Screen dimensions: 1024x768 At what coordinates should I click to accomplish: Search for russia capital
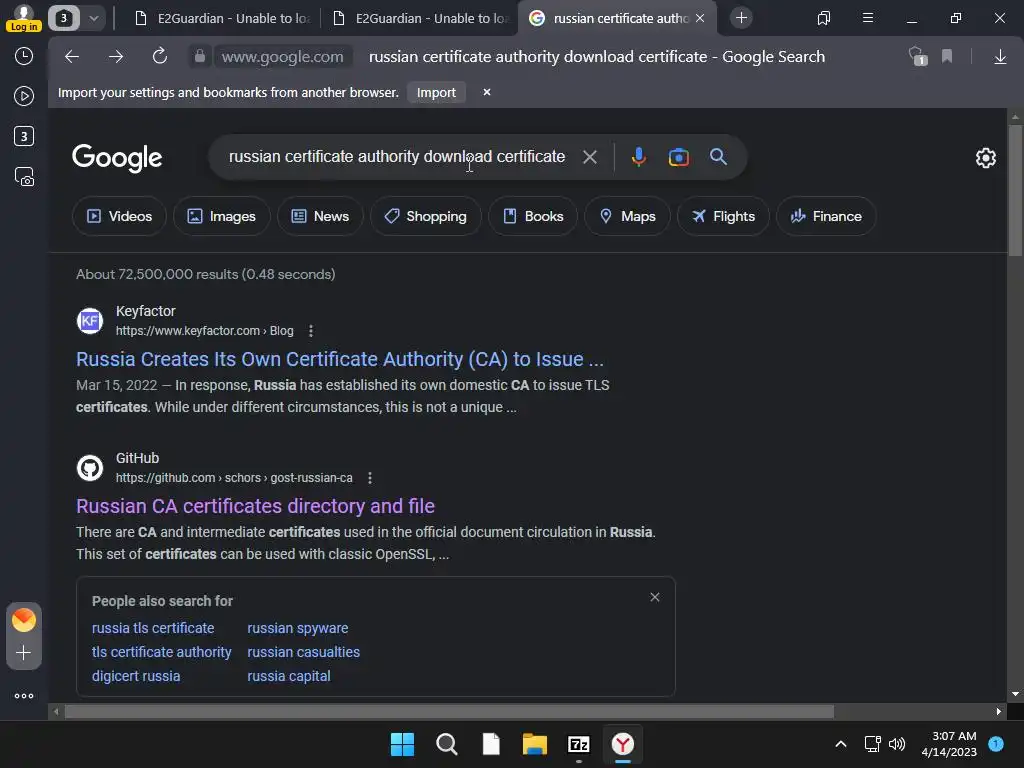point(289,677)
